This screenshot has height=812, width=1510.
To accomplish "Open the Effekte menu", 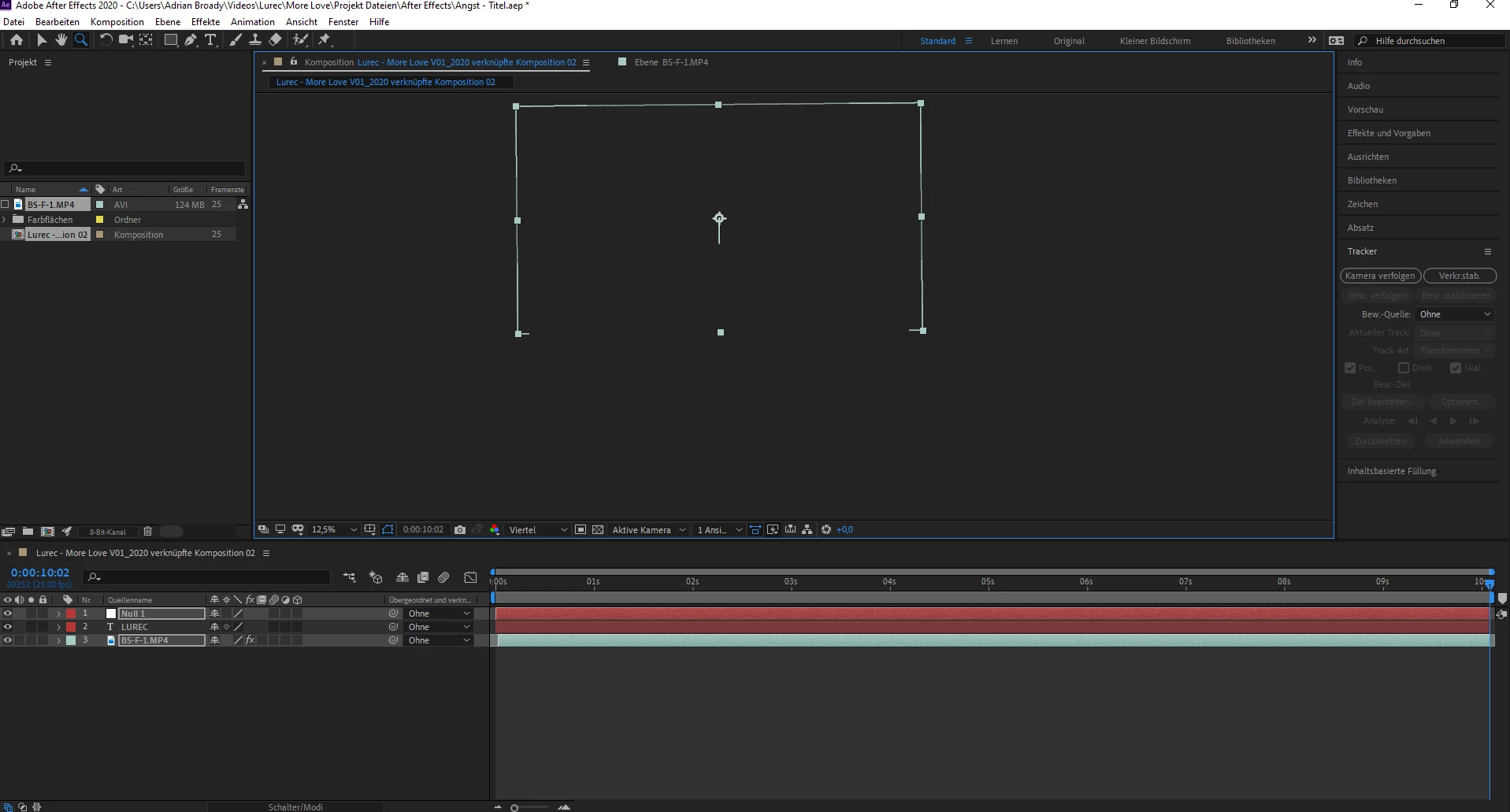I will (206, 22).
